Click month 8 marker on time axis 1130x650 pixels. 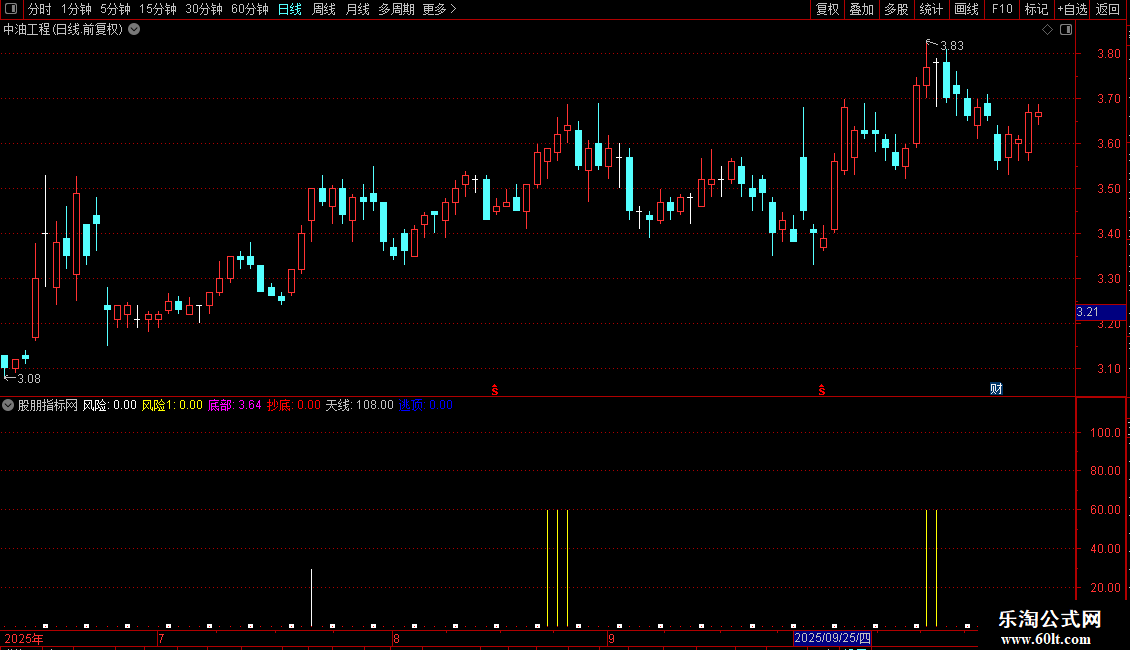click(x=396, y=638)
